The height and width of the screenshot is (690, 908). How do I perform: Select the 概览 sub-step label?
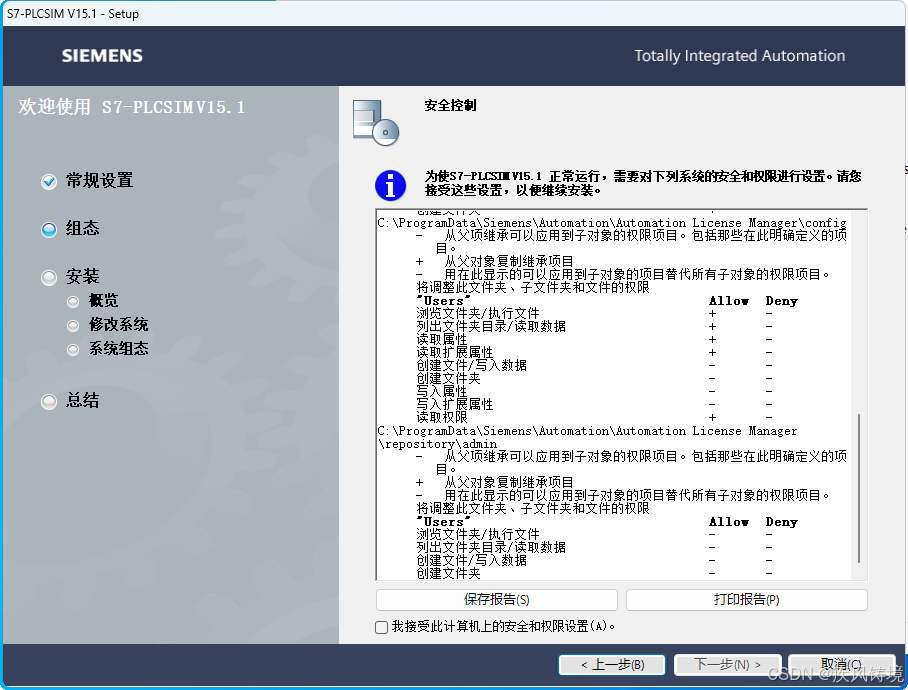point(104,300)
